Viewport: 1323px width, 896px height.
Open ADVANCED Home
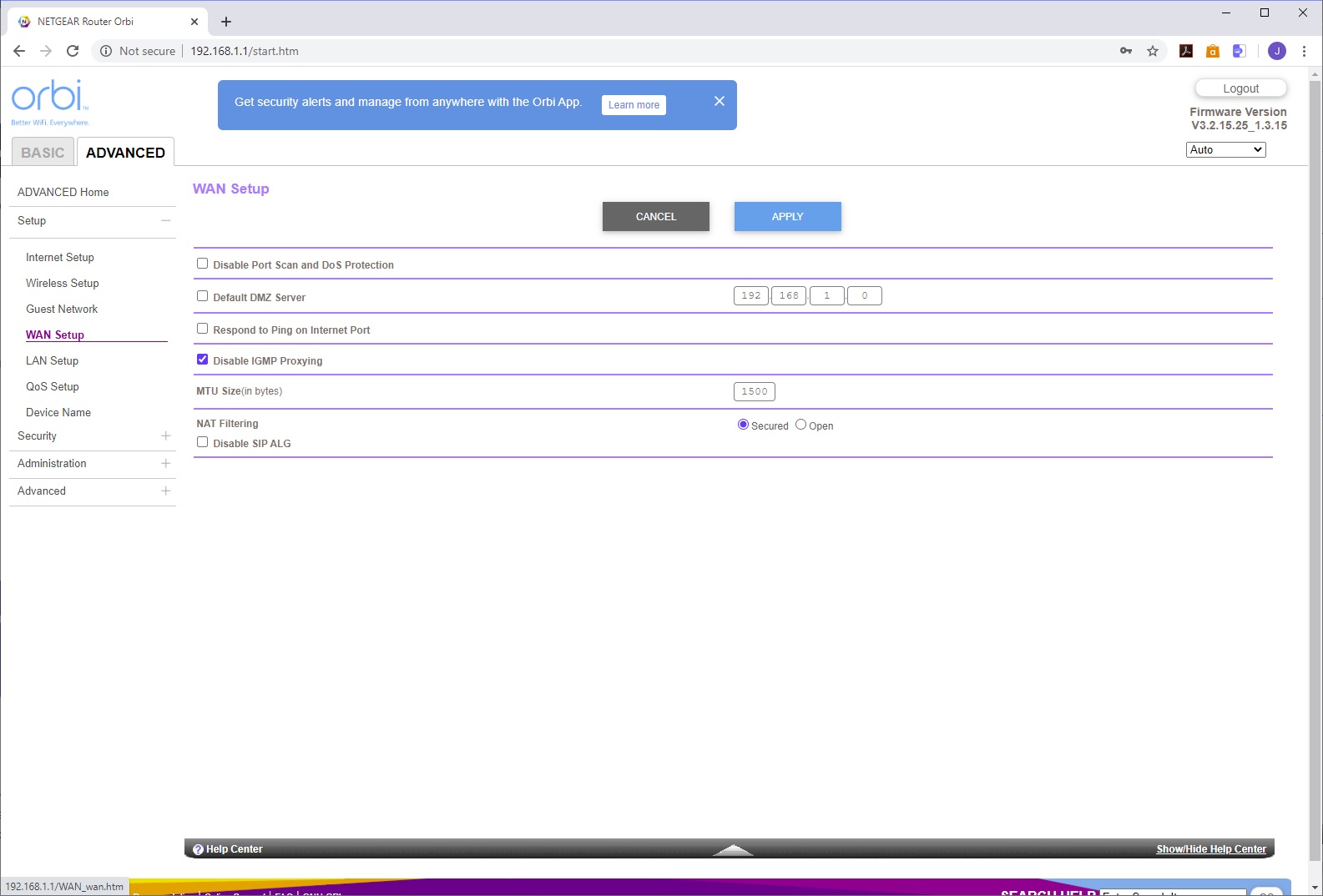click(x=63, y=192)
